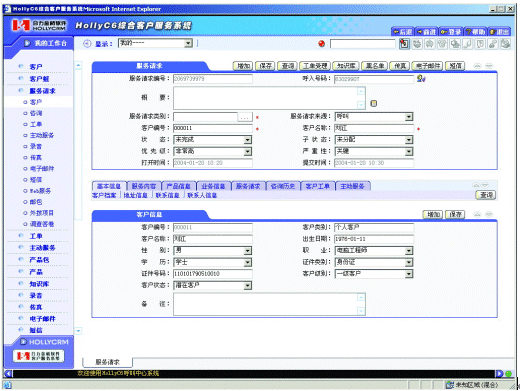520x391 pixels.
Task: Click the 工单受理 button in 服务请求 panel
Action: click(x=315, y=66)
